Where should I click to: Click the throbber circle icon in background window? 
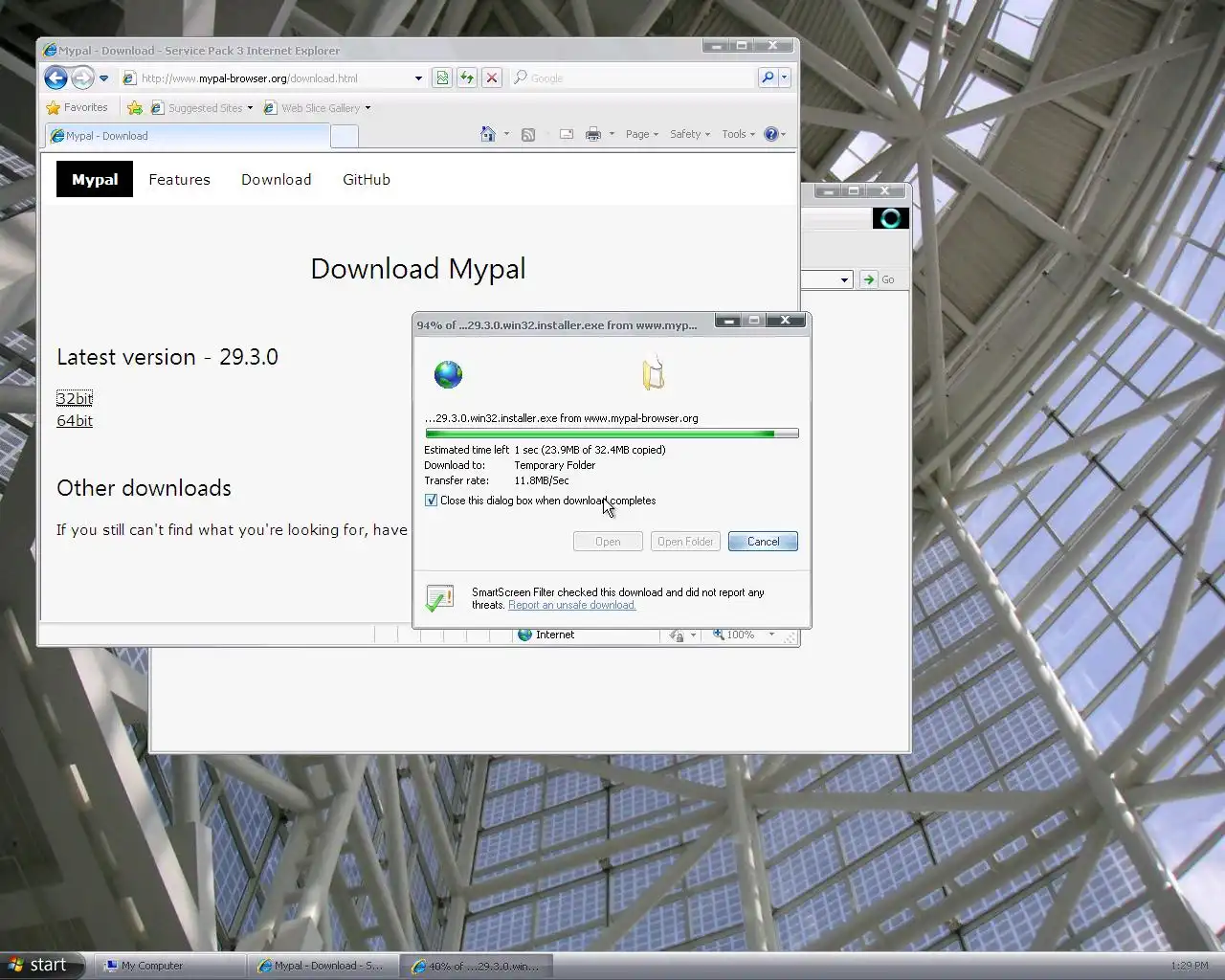(x=890, y=218)
